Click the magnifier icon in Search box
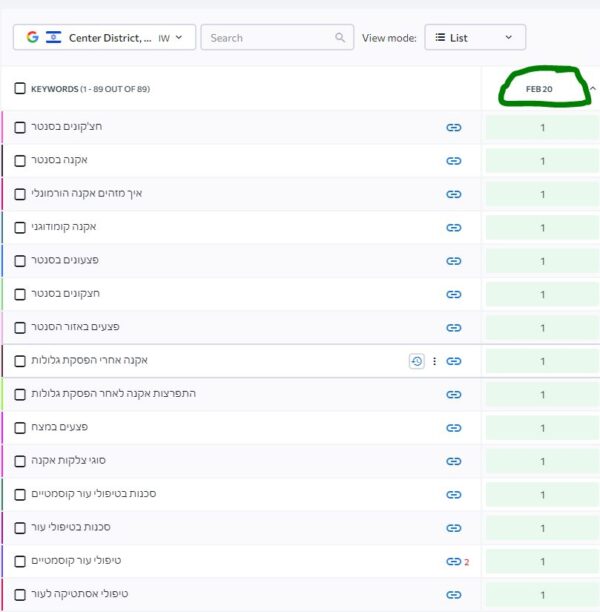 [340, 38]
